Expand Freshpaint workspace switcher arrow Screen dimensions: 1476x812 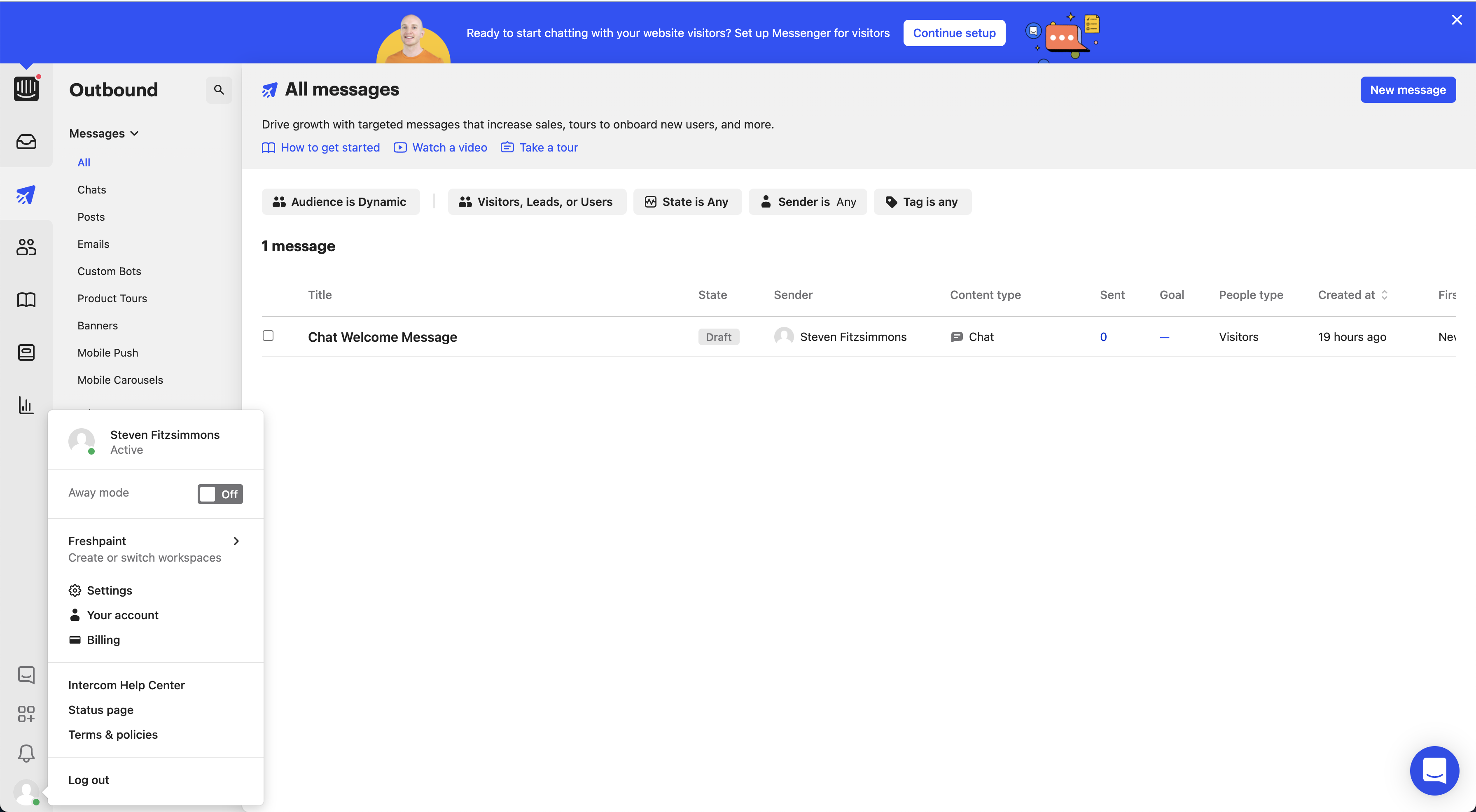[236, 541]
